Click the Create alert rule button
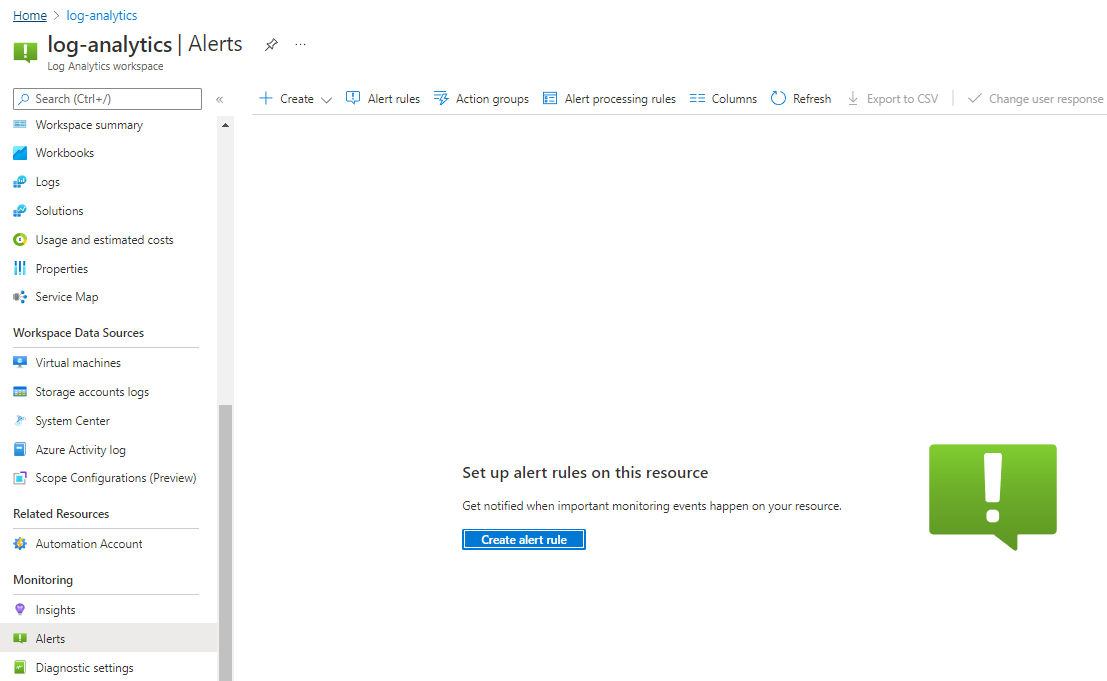1107x681 pixels. (524, 540)
